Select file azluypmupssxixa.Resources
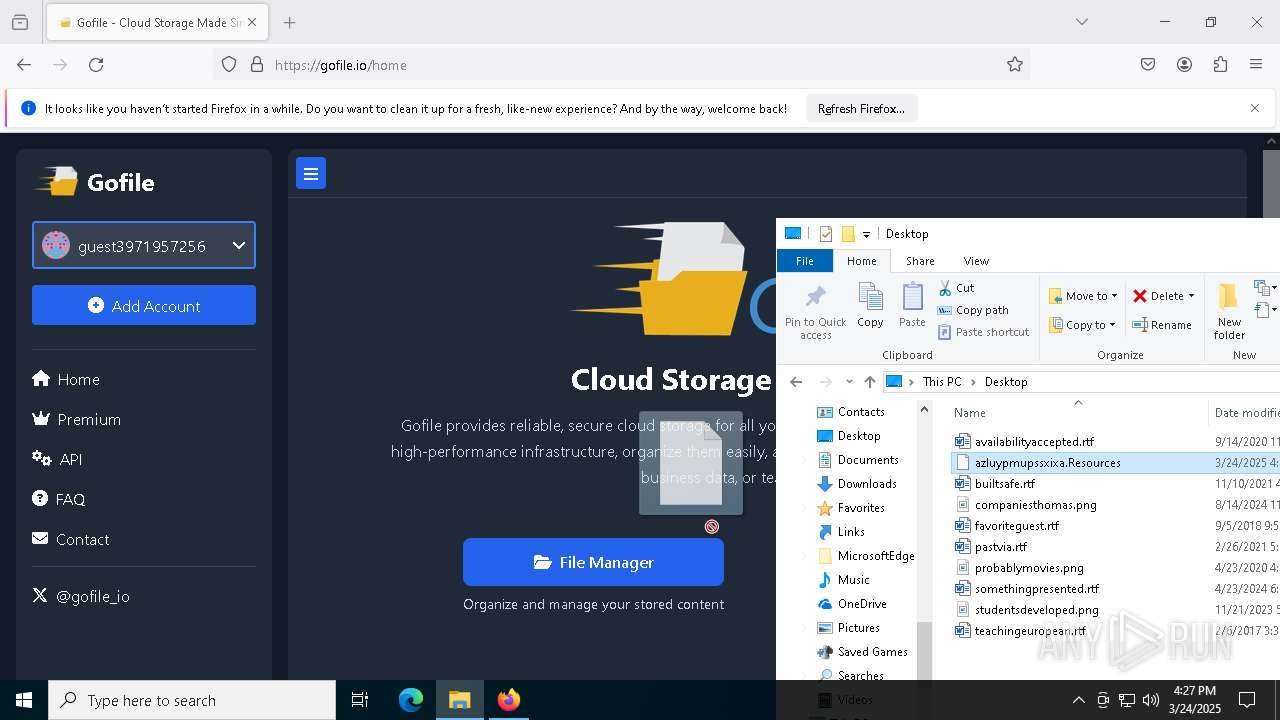Screen dimensions: 1280x720 [1047, 463]
